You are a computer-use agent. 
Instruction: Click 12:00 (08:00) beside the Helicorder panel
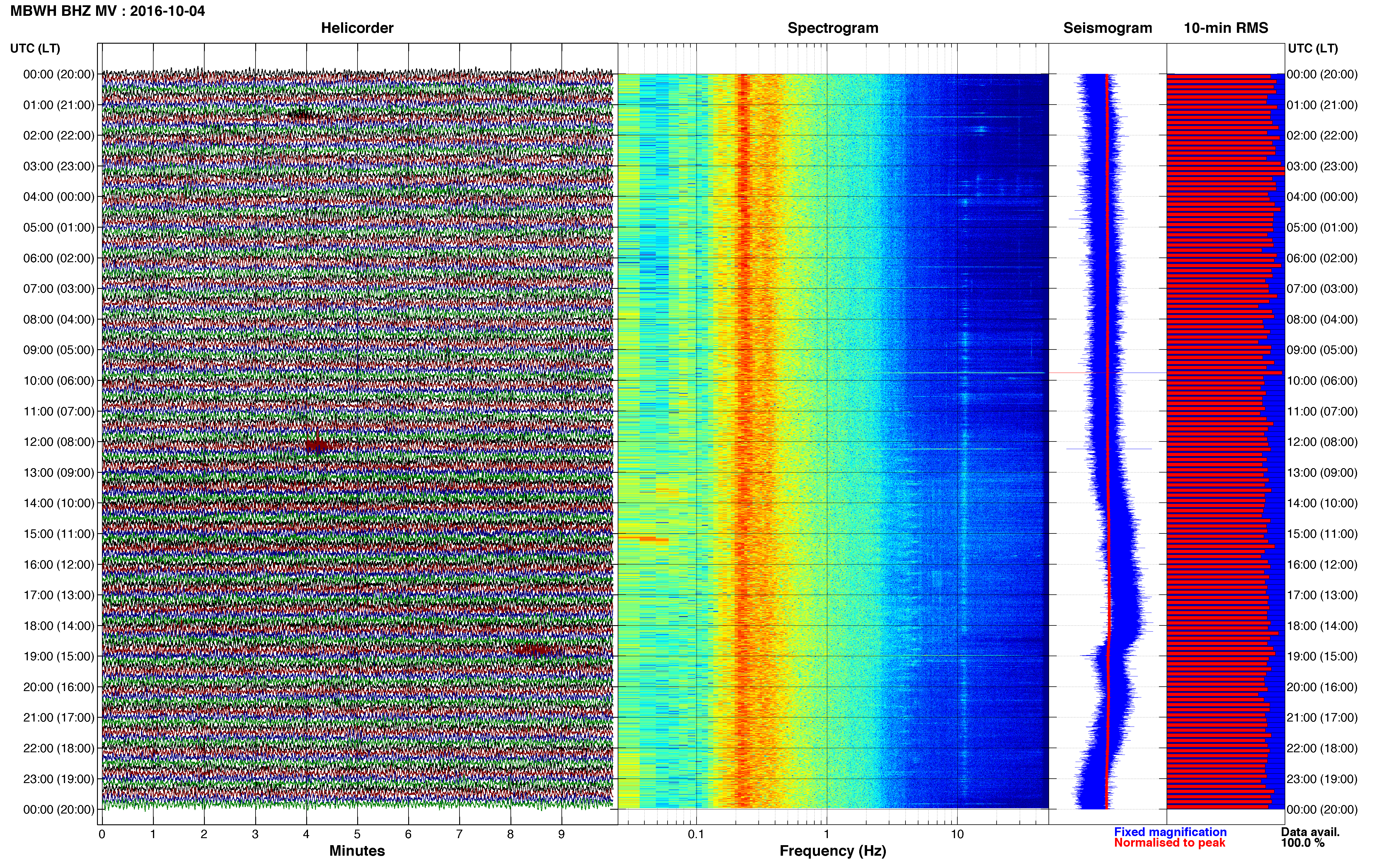coord(59,442)
